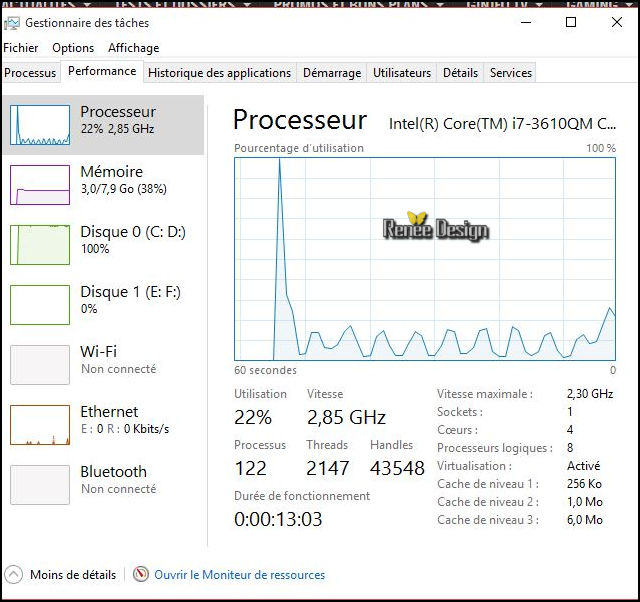Select the Mémoire mini graph thumbnail
The image size is (640, 602).
40,185
